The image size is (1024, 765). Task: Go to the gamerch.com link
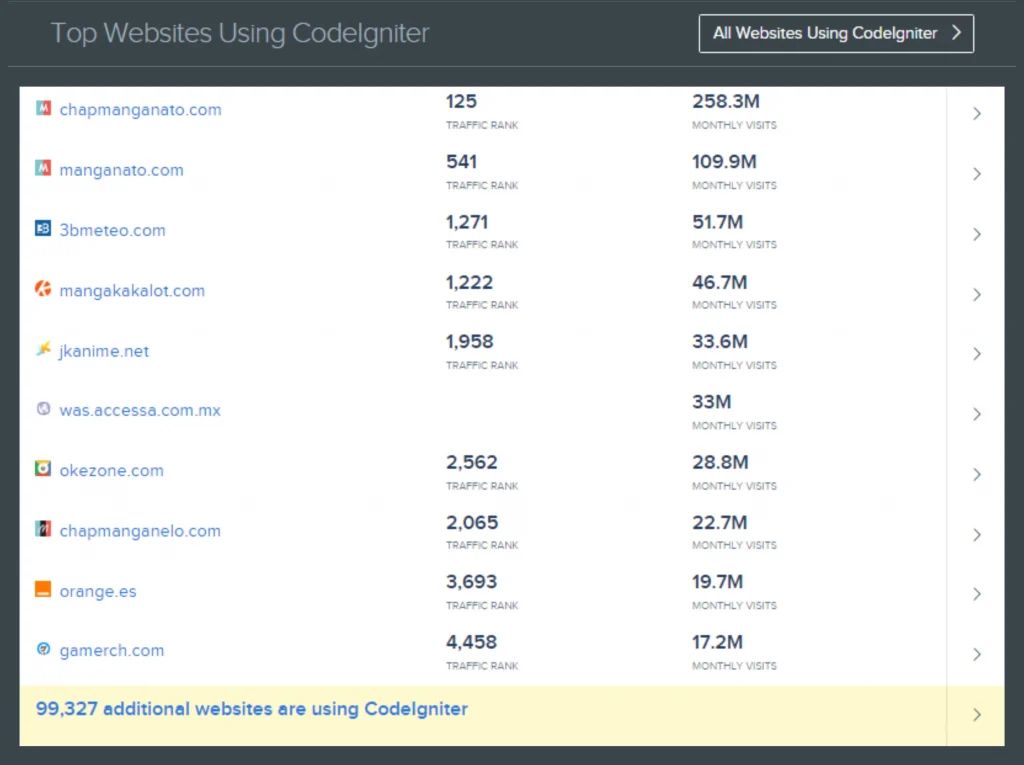(x=112, y=651)
